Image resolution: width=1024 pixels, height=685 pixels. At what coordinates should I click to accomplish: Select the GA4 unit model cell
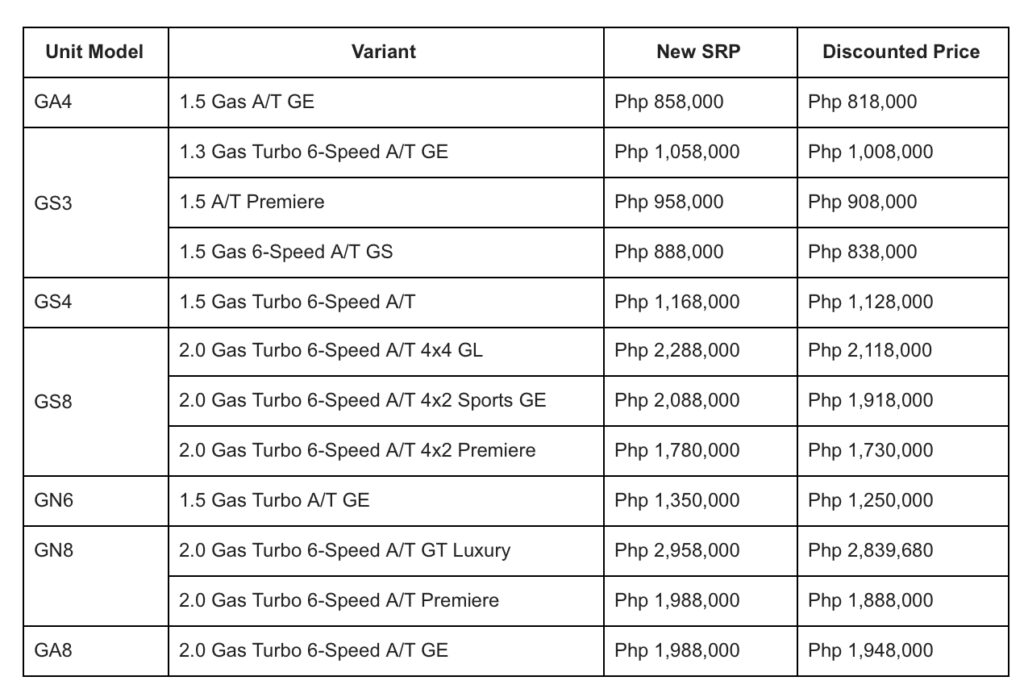pyautogui.click(x=95, y=103)
